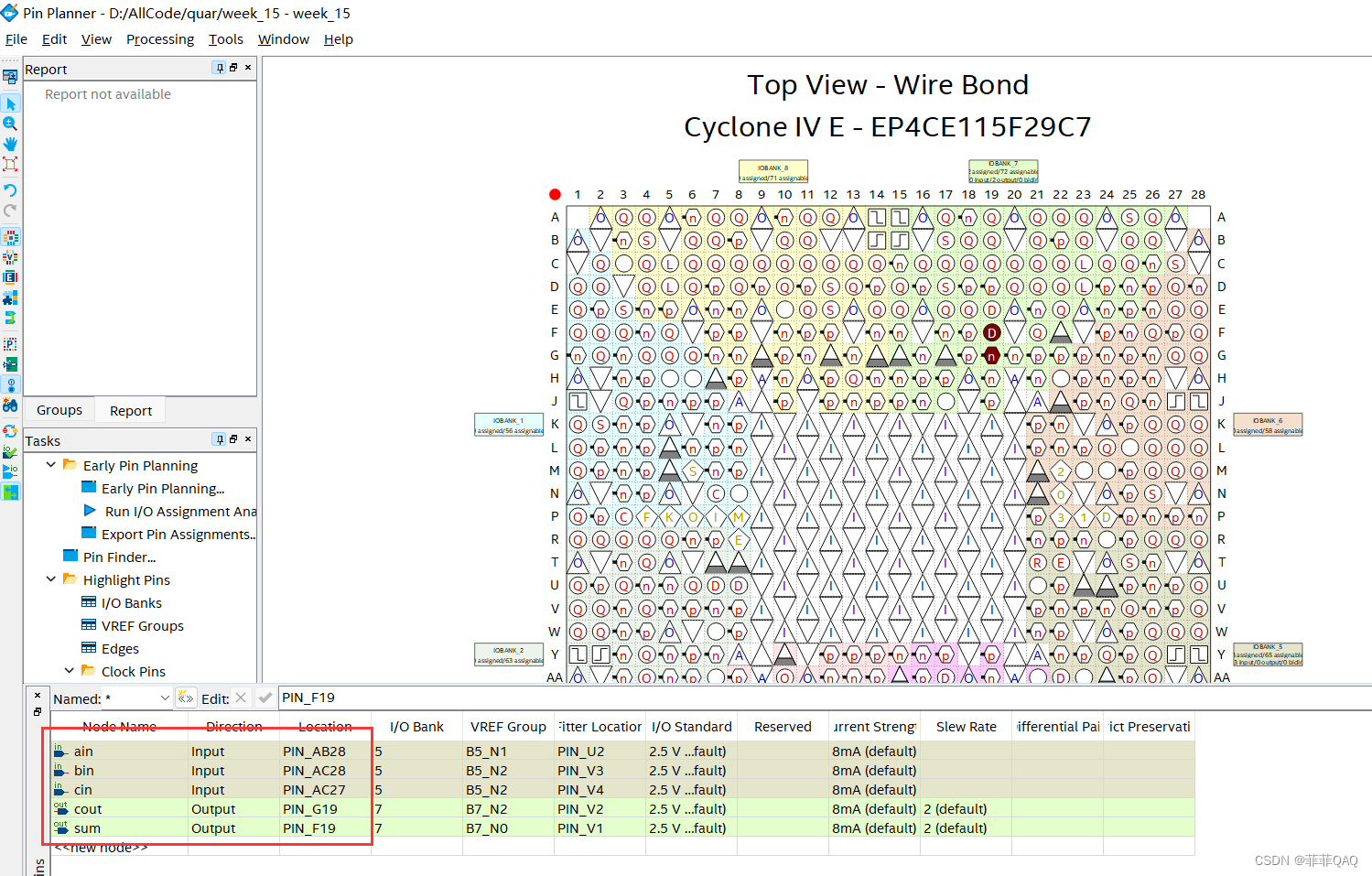
Task: Collapse the Clock Pins folder
Action: point(70,671)
